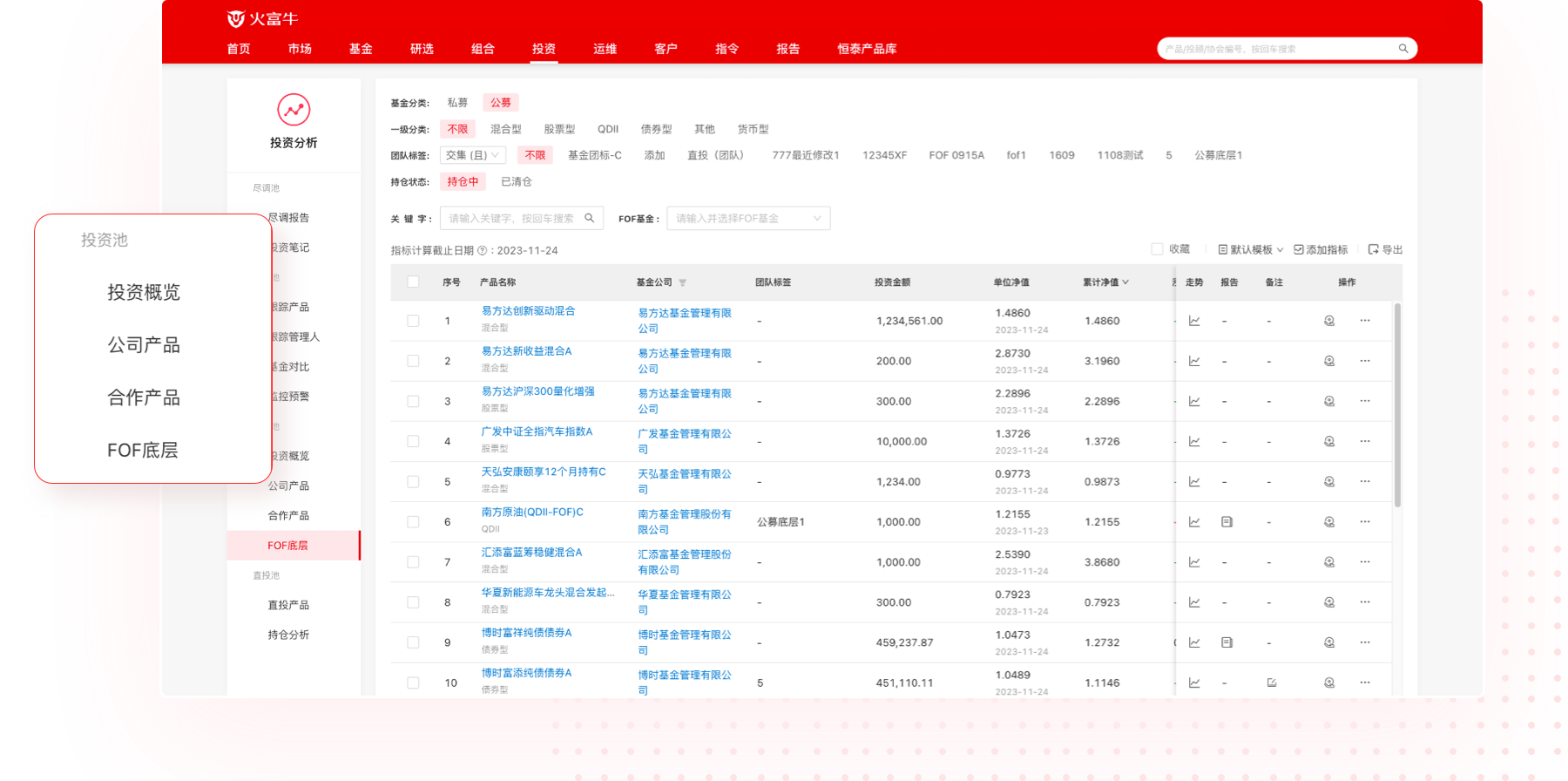Viewport: 1568px width, 781px height.
Task: Open the help icon beside 指标计算截止日期
Action: [x=482, y=251]
